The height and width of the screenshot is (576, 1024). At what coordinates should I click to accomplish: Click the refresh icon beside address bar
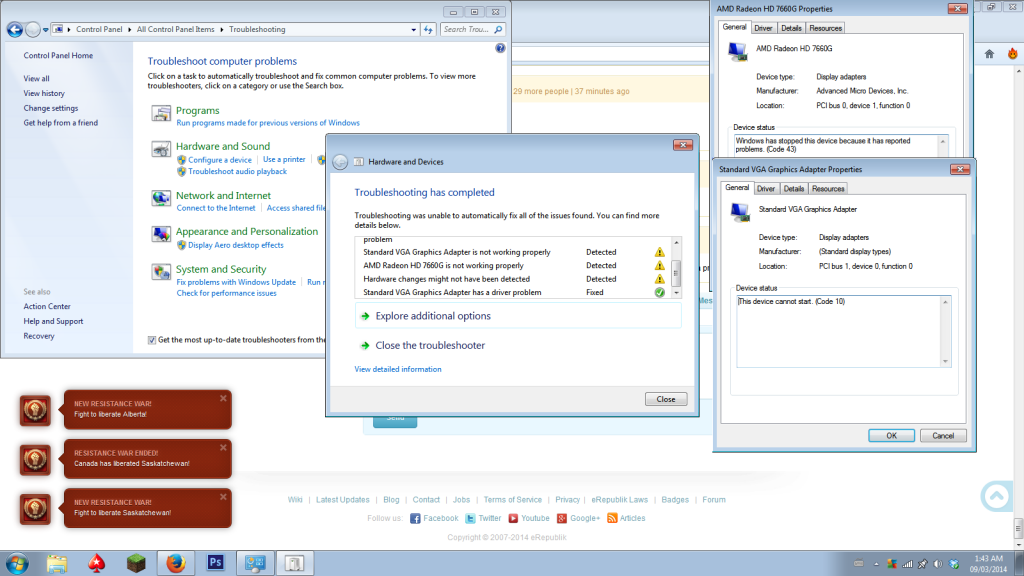[x=428, y=29]
